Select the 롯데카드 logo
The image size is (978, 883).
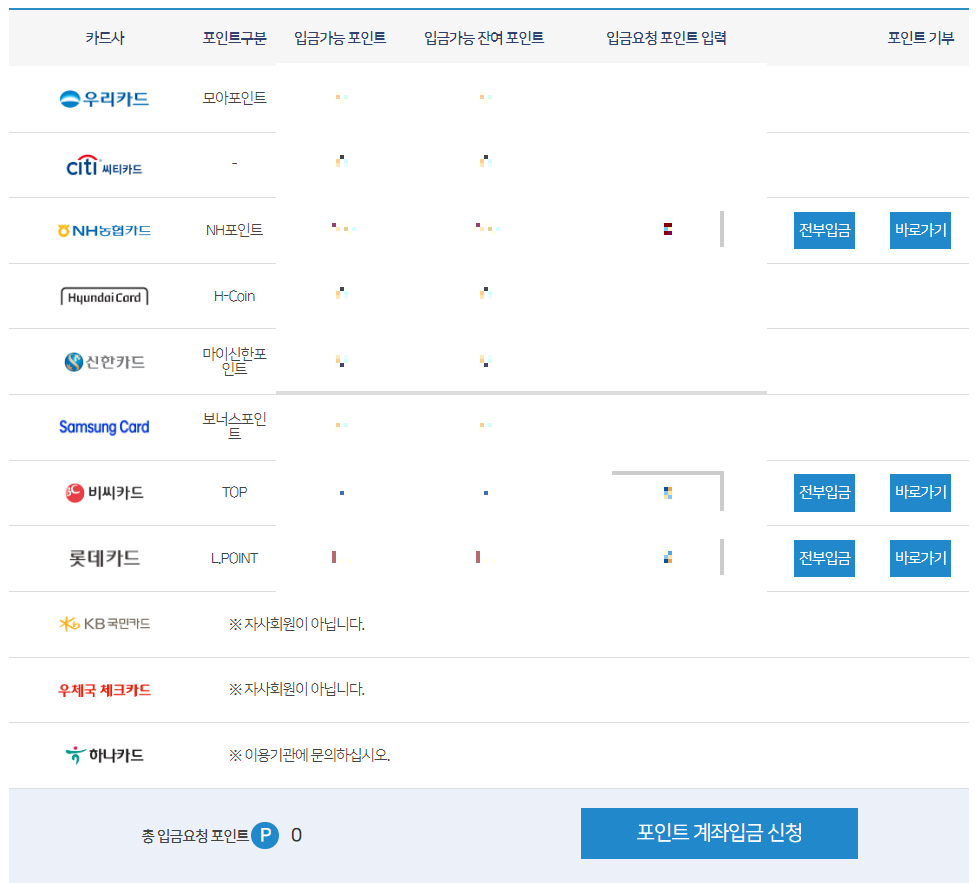(104, 558)
